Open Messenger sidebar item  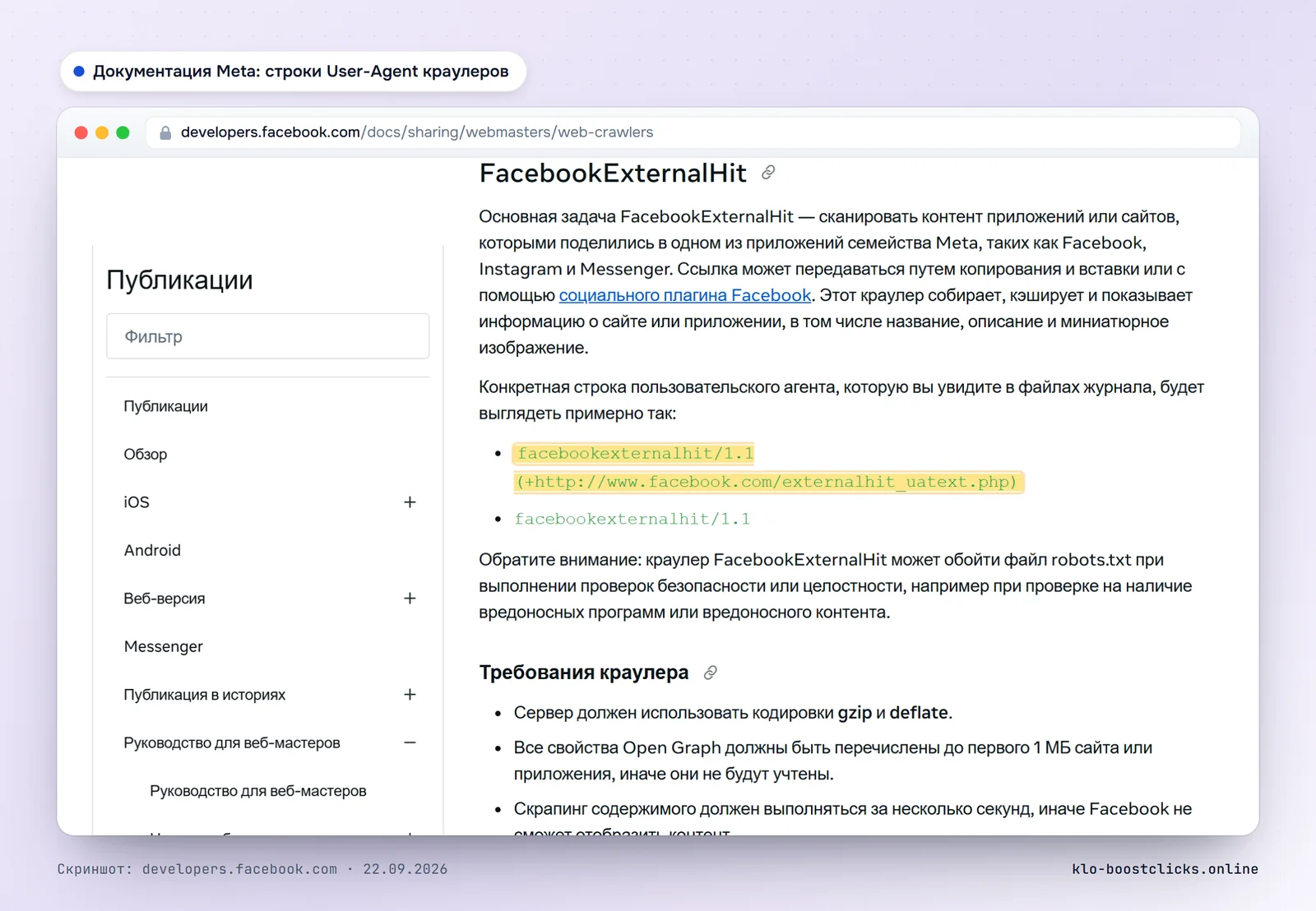164,646
